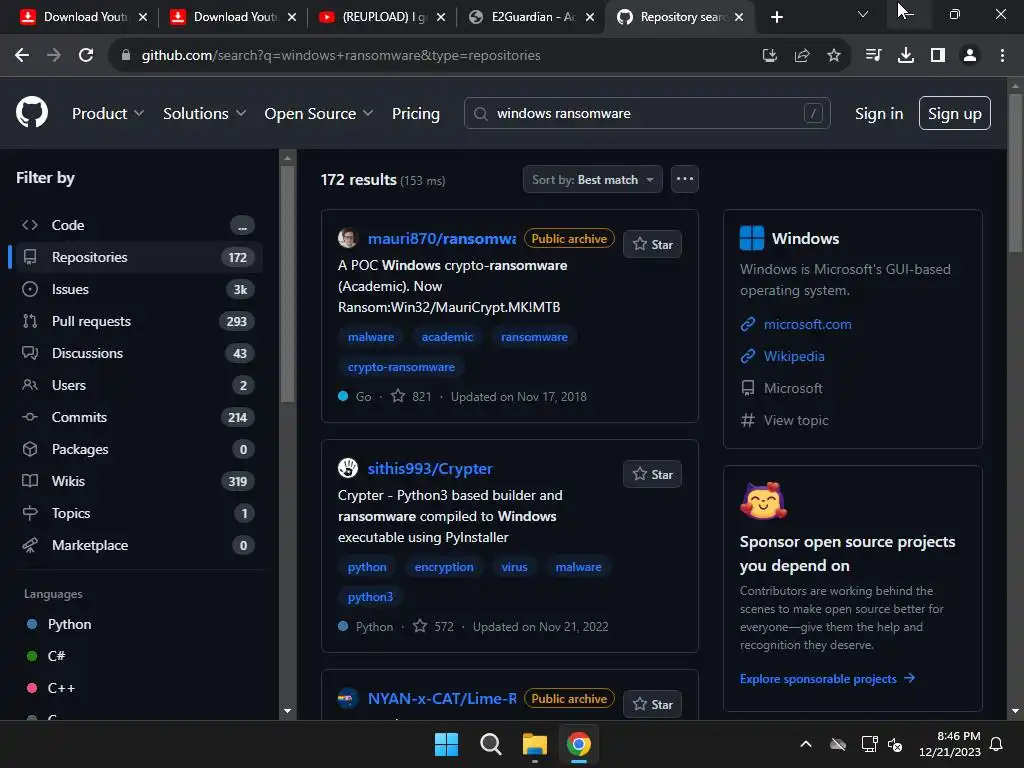Reload the page with refresh icon
The width and height of the screenshot is (1024, 768).
[86, 56]
